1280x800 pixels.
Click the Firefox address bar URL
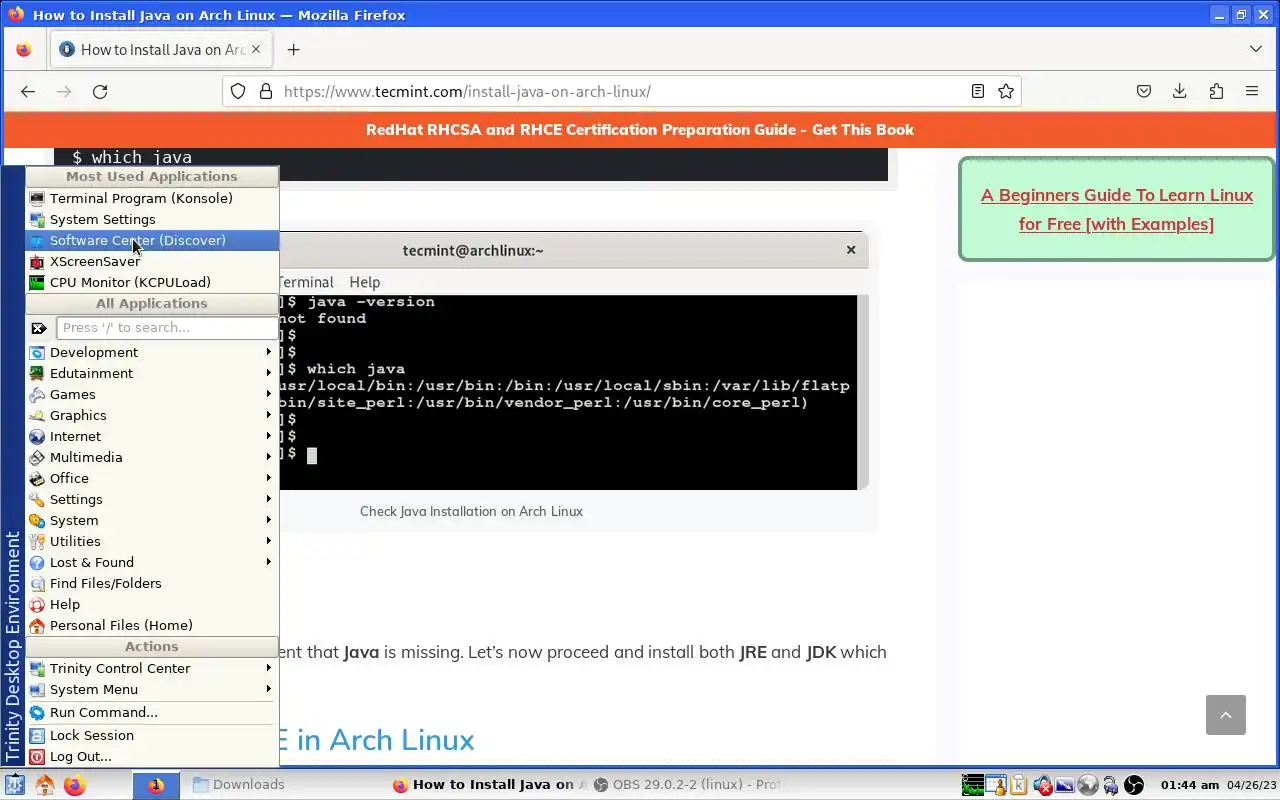tap(467, 91)
